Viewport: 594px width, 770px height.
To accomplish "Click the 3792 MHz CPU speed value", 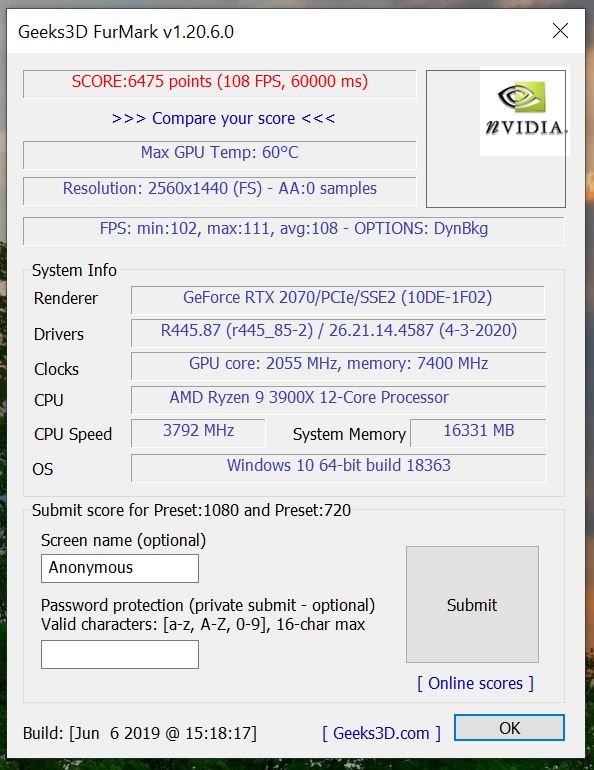I will (x=198, y=432).
